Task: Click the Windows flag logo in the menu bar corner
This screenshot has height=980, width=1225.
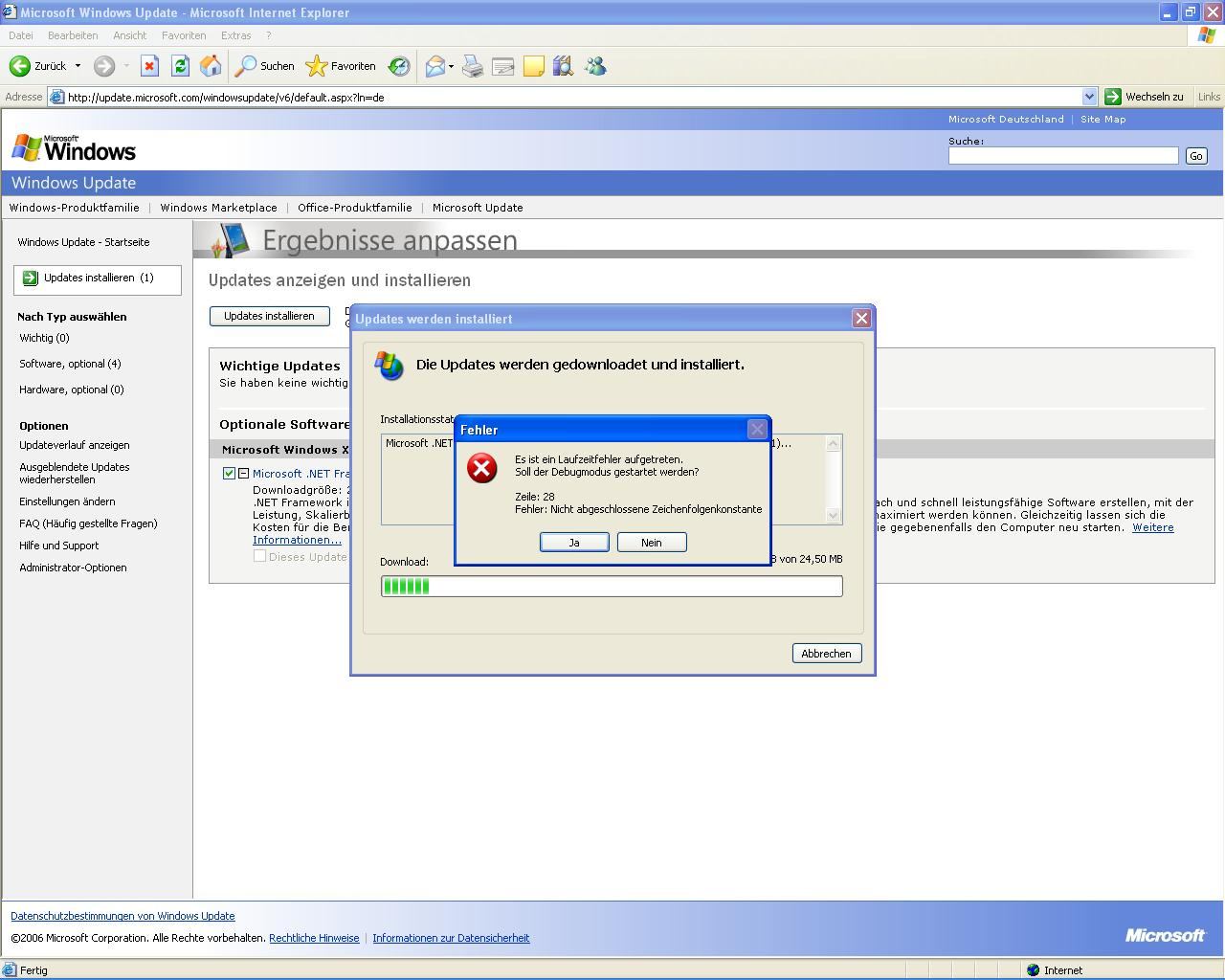Action: click(x=1207, y=35)
